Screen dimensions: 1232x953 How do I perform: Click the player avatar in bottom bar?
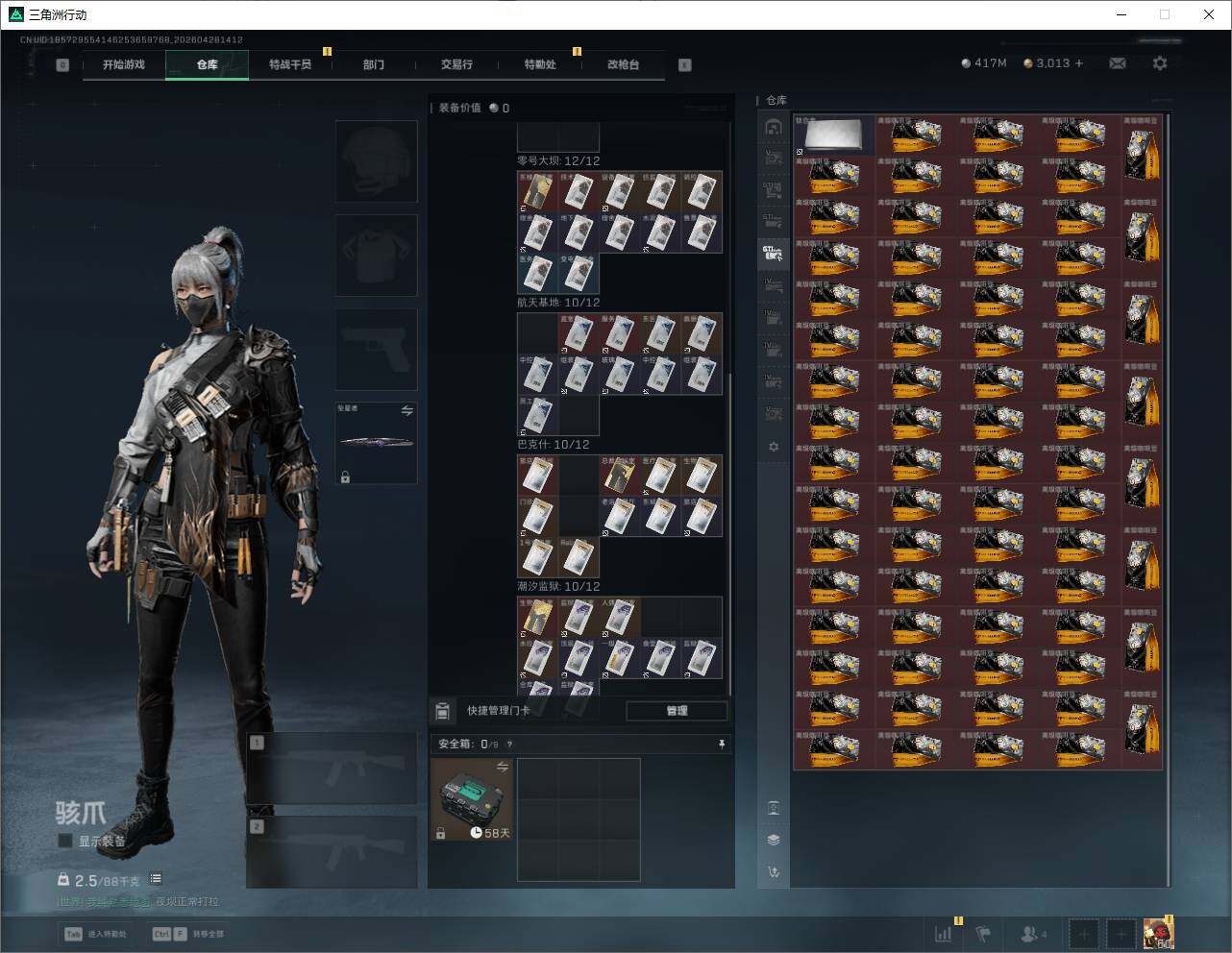[1157, 933]
